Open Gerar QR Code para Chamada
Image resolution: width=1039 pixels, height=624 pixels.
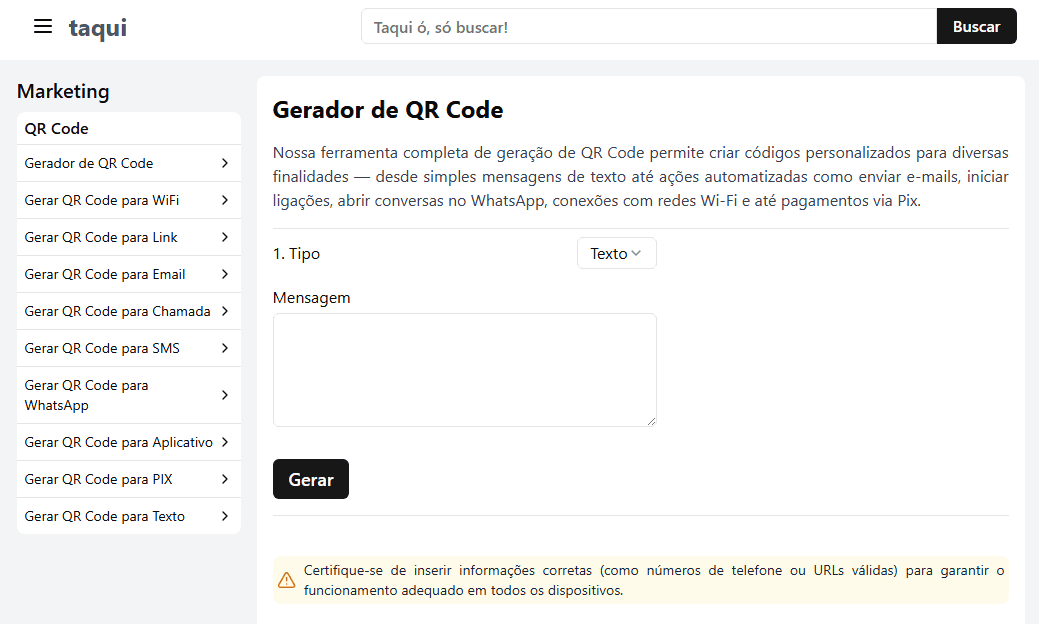(129, 311)
